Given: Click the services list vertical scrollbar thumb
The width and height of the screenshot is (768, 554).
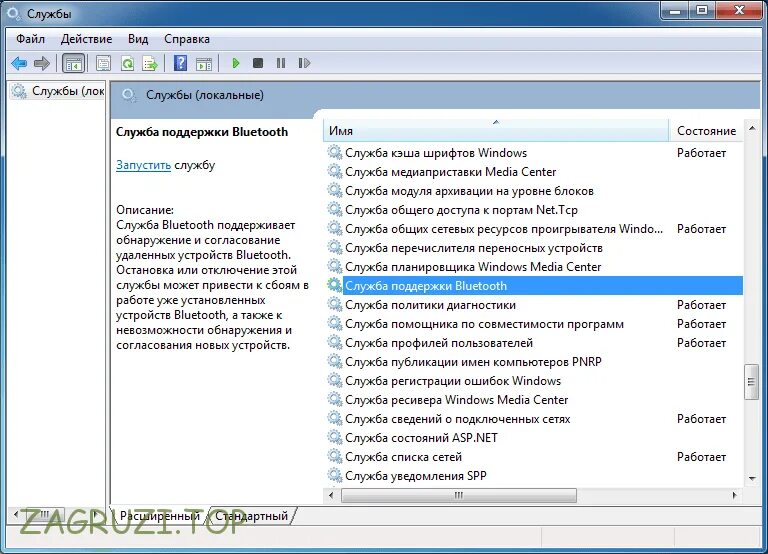Looking at the screenshot, I should point(751,382).
